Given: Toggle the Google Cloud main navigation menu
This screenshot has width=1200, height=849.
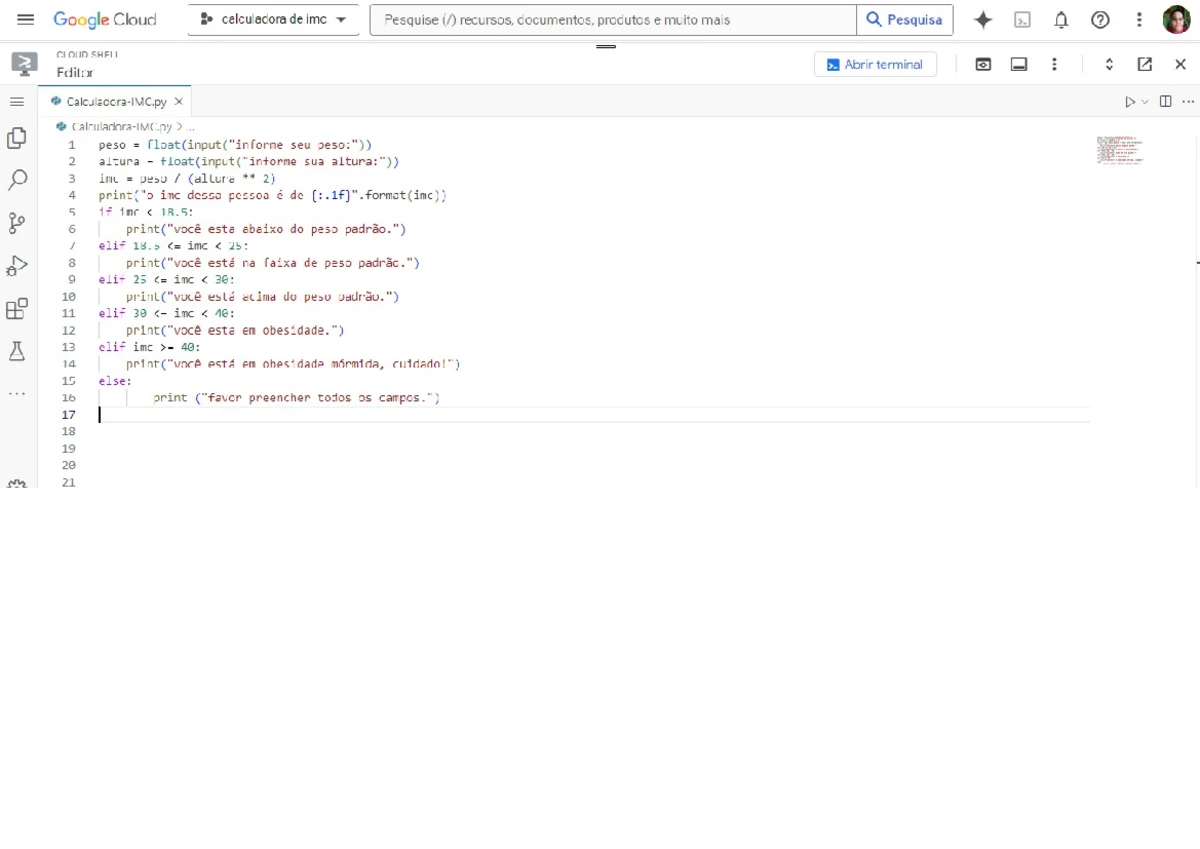Looking at the screenshot, I should (x=25, y=20).
